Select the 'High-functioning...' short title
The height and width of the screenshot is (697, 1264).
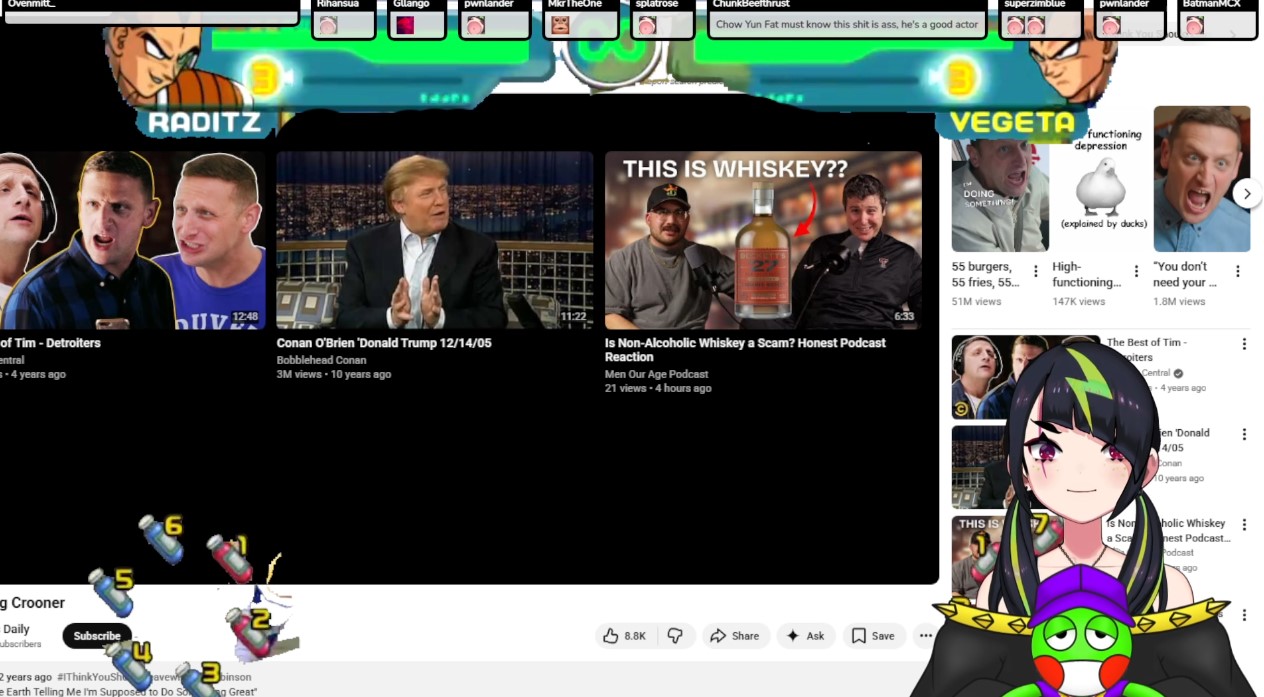pyautogui.click(x=1086, y=274)
